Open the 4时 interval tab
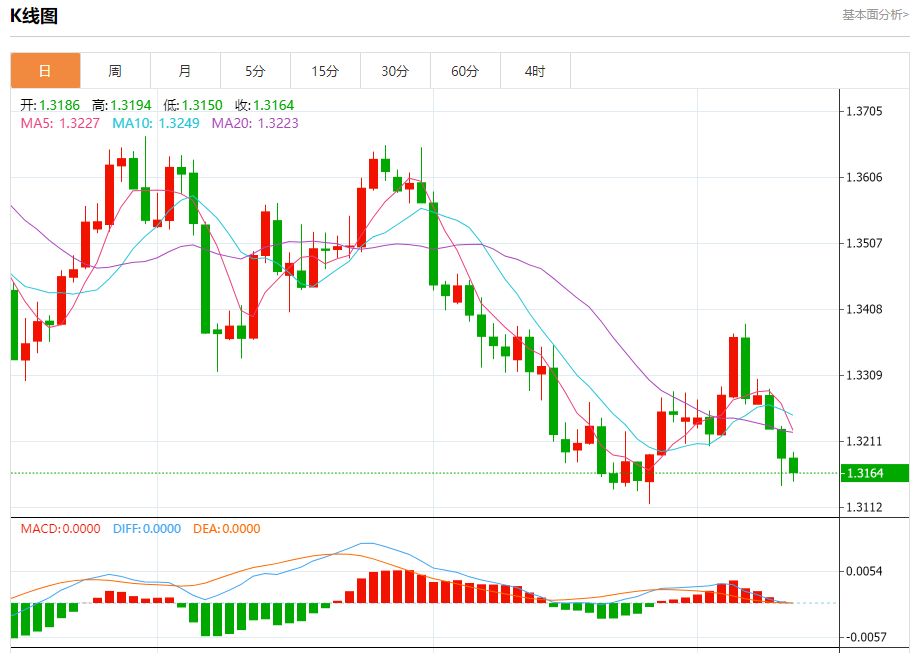This screenshot has height=653, width=919. point(535,71)
